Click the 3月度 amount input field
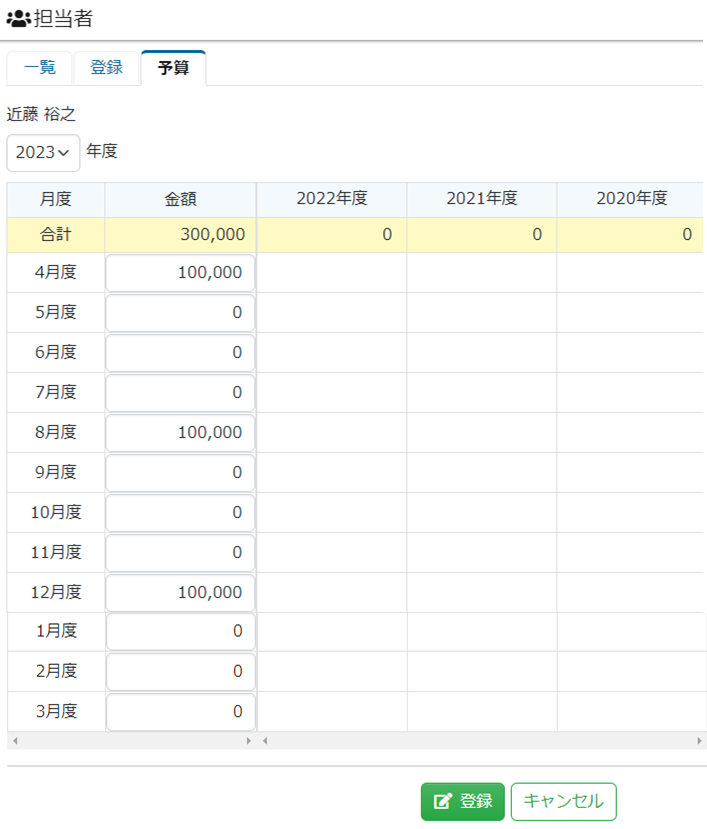 [181, 712]
